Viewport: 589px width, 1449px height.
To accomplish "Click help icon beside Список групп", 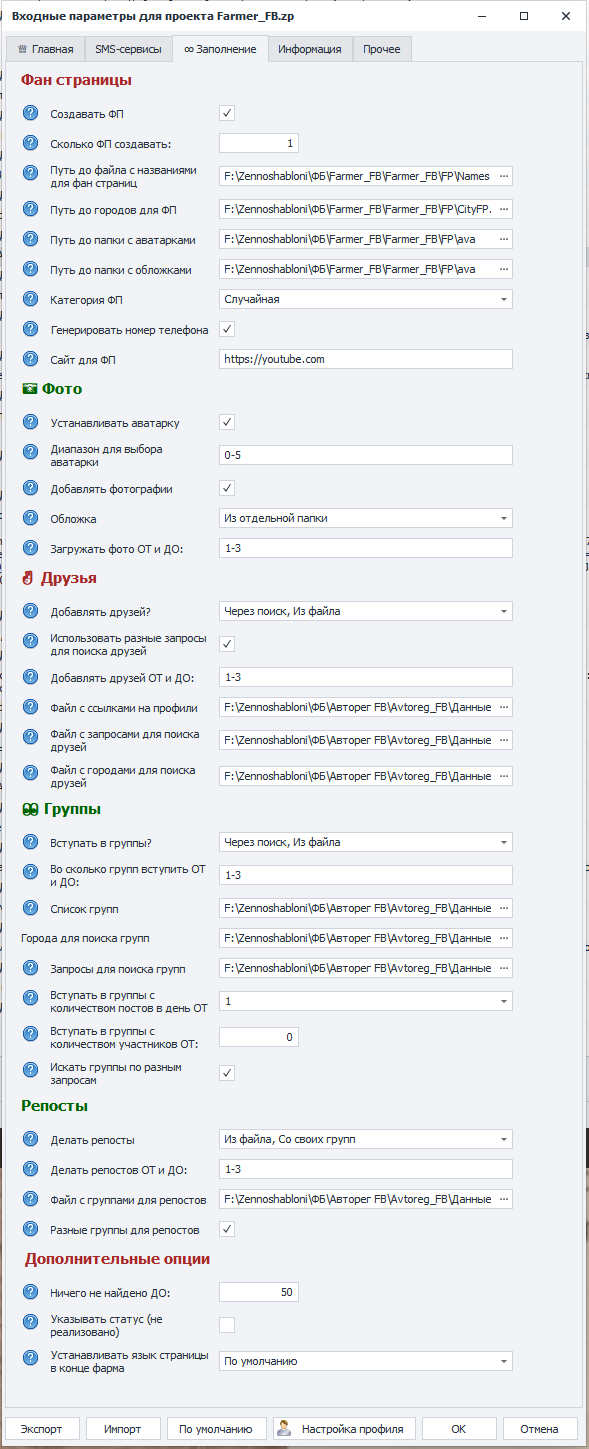I will 31,909.
